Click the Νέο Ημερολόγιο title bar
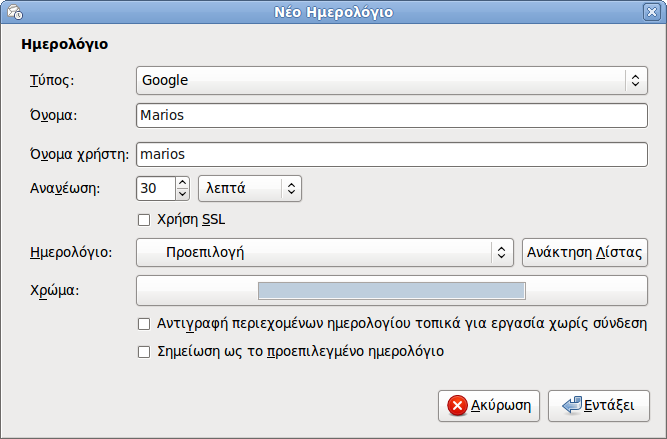The width and height of the screenshot is (667, 439). tap(334, 12)
